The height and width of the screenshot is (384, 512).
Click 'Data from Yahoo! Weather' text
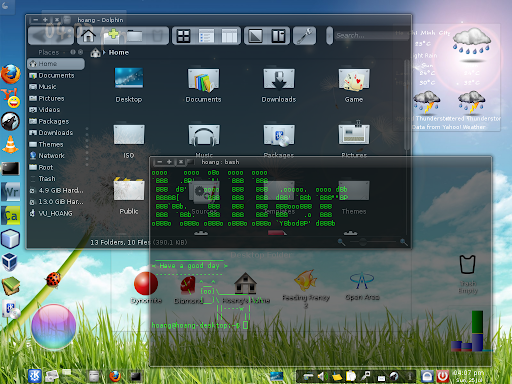click(x=449, y=127)
